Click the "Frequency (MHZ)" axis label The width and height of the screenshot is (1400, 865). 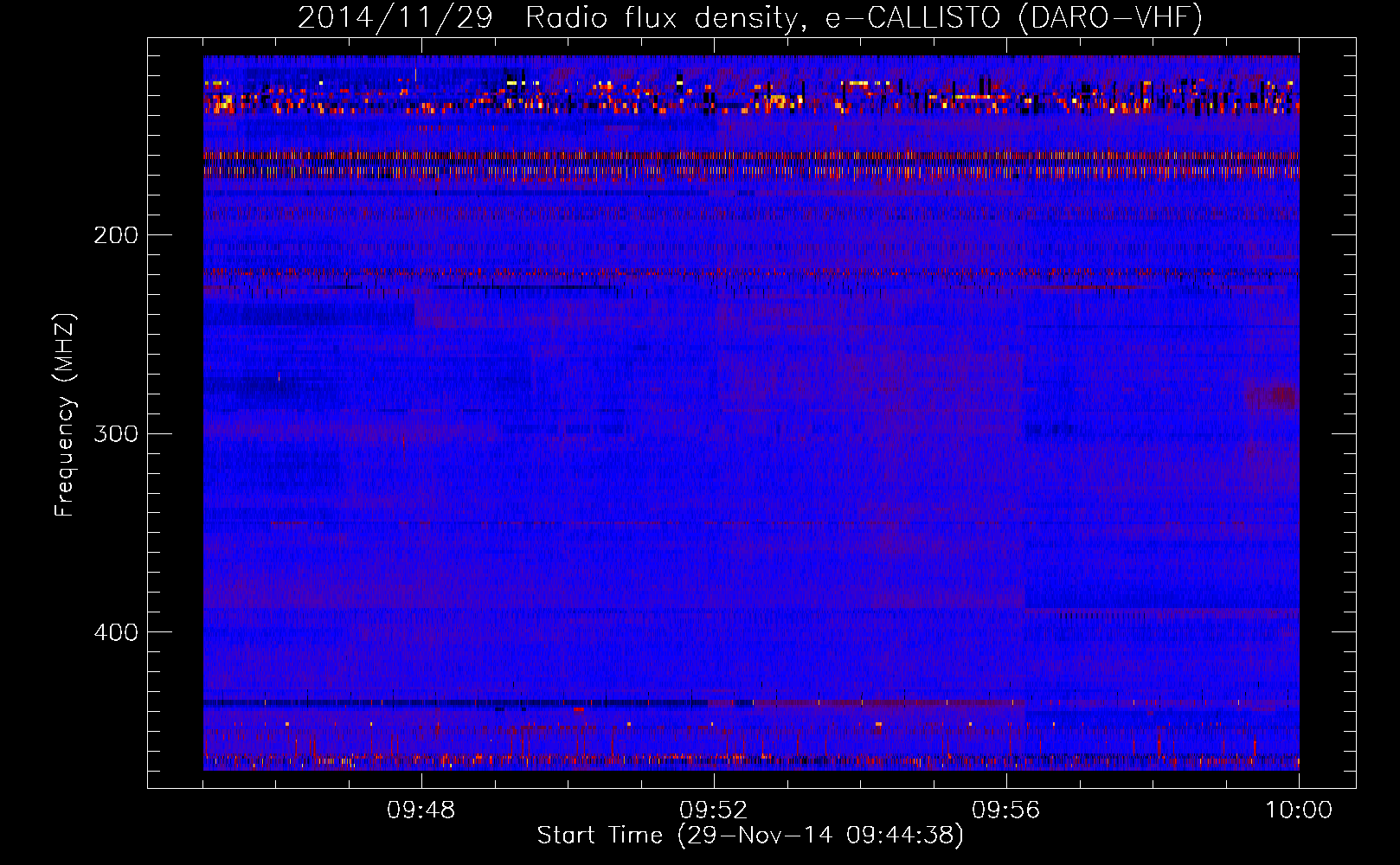[x=65, y=415]
